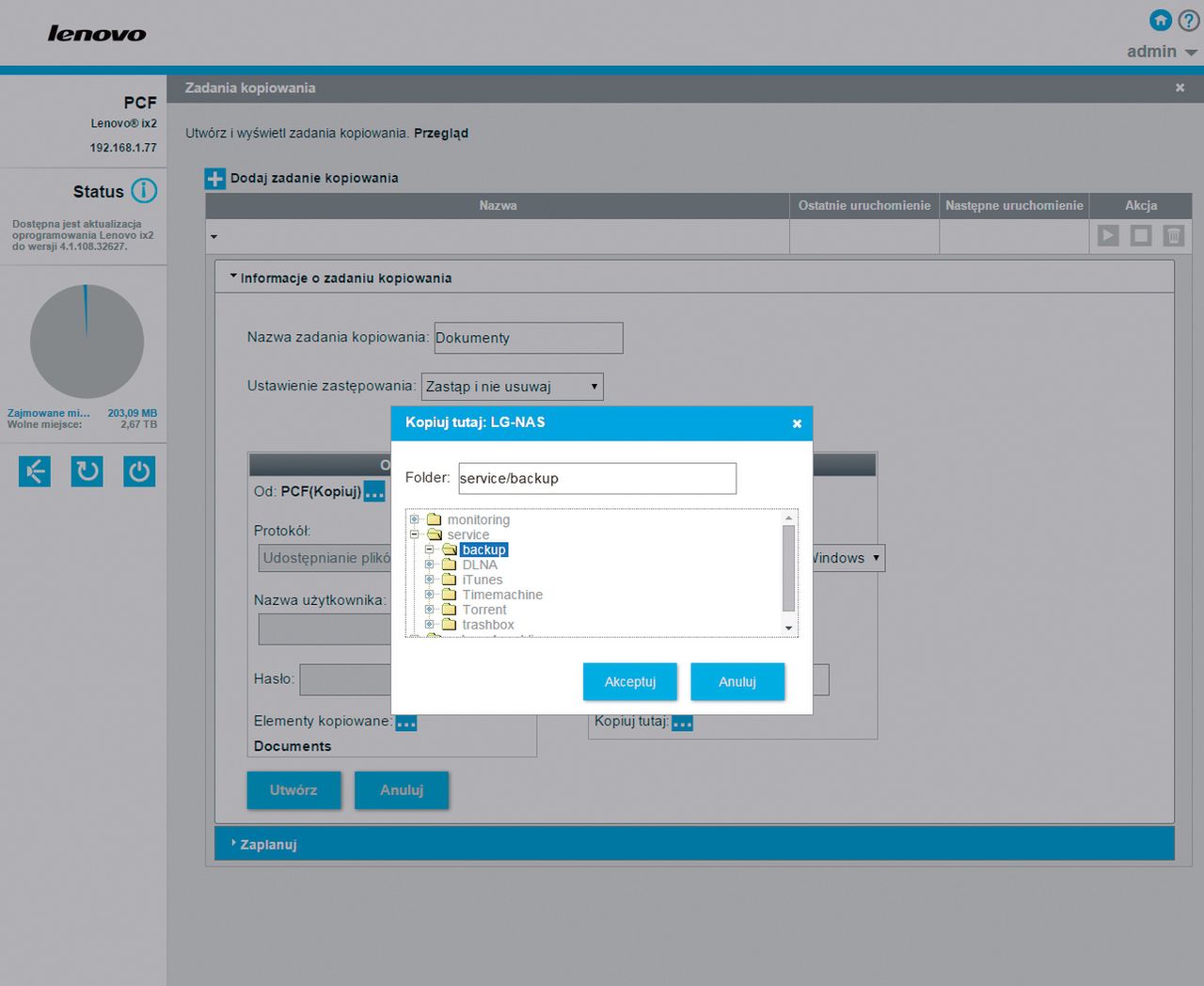Expand the DLNA folder node
Viewport: 1204px width, 986px height.
(430, 565)
